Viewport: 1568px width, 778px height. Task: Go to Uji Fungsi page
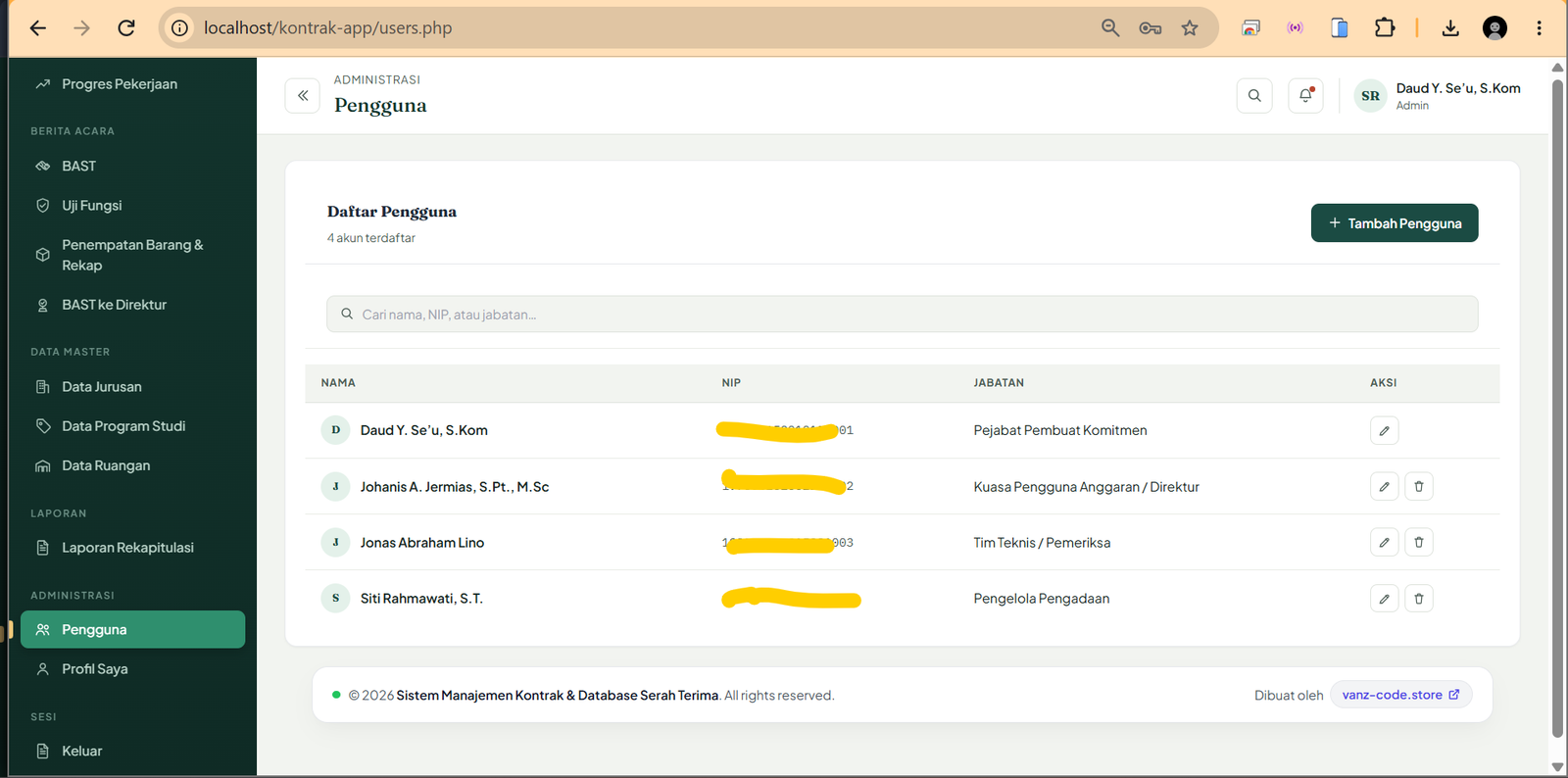click(132, 205)
